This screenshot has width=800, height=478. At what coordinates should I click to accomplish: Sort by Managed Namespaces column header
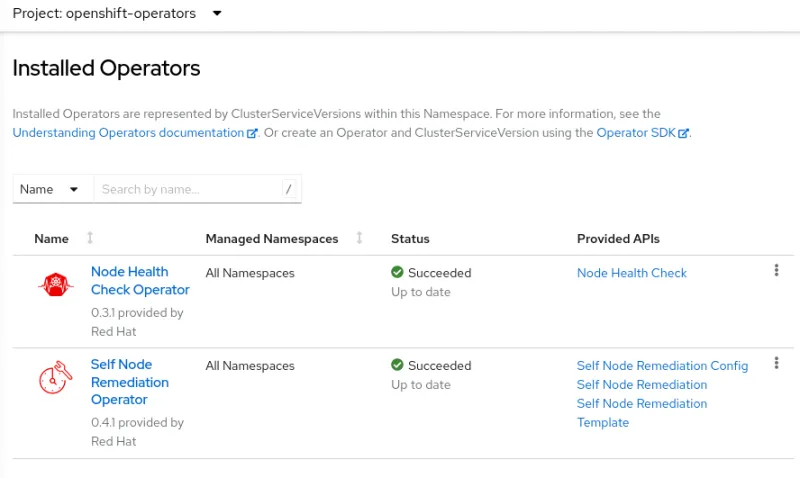coord(272,239)
